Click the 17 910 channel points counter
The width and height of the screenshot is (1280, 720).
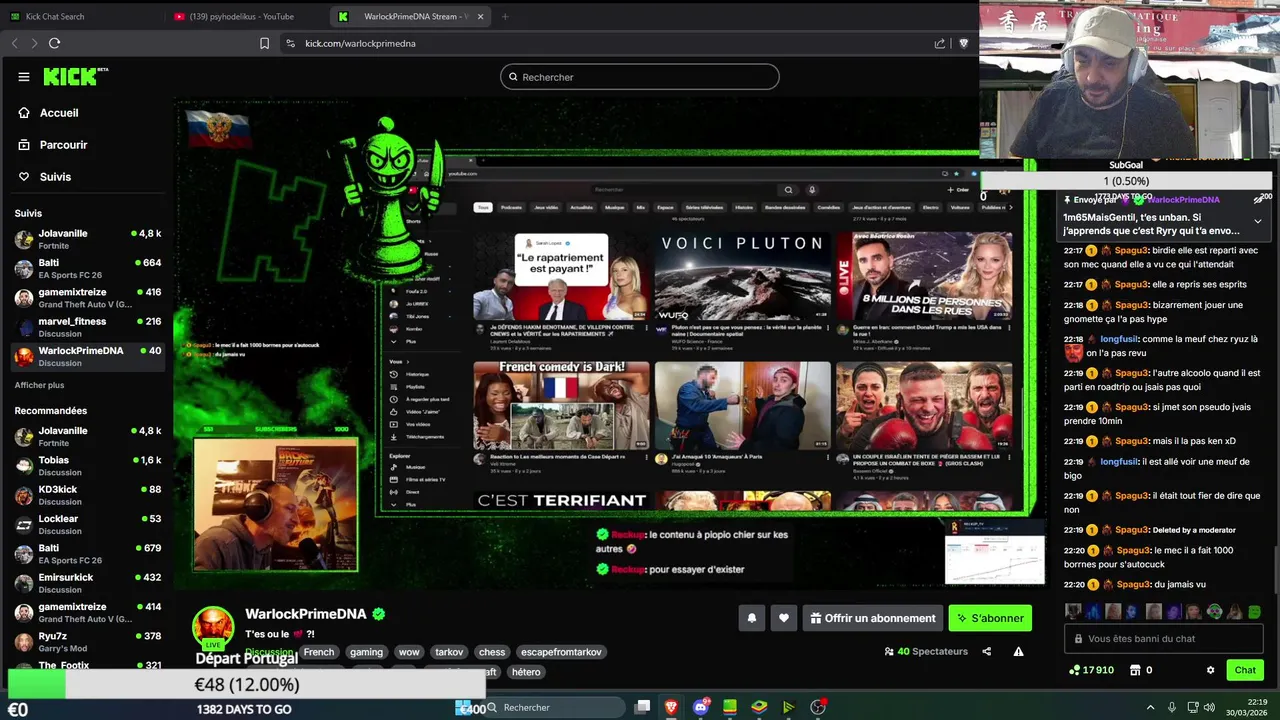1091,670
